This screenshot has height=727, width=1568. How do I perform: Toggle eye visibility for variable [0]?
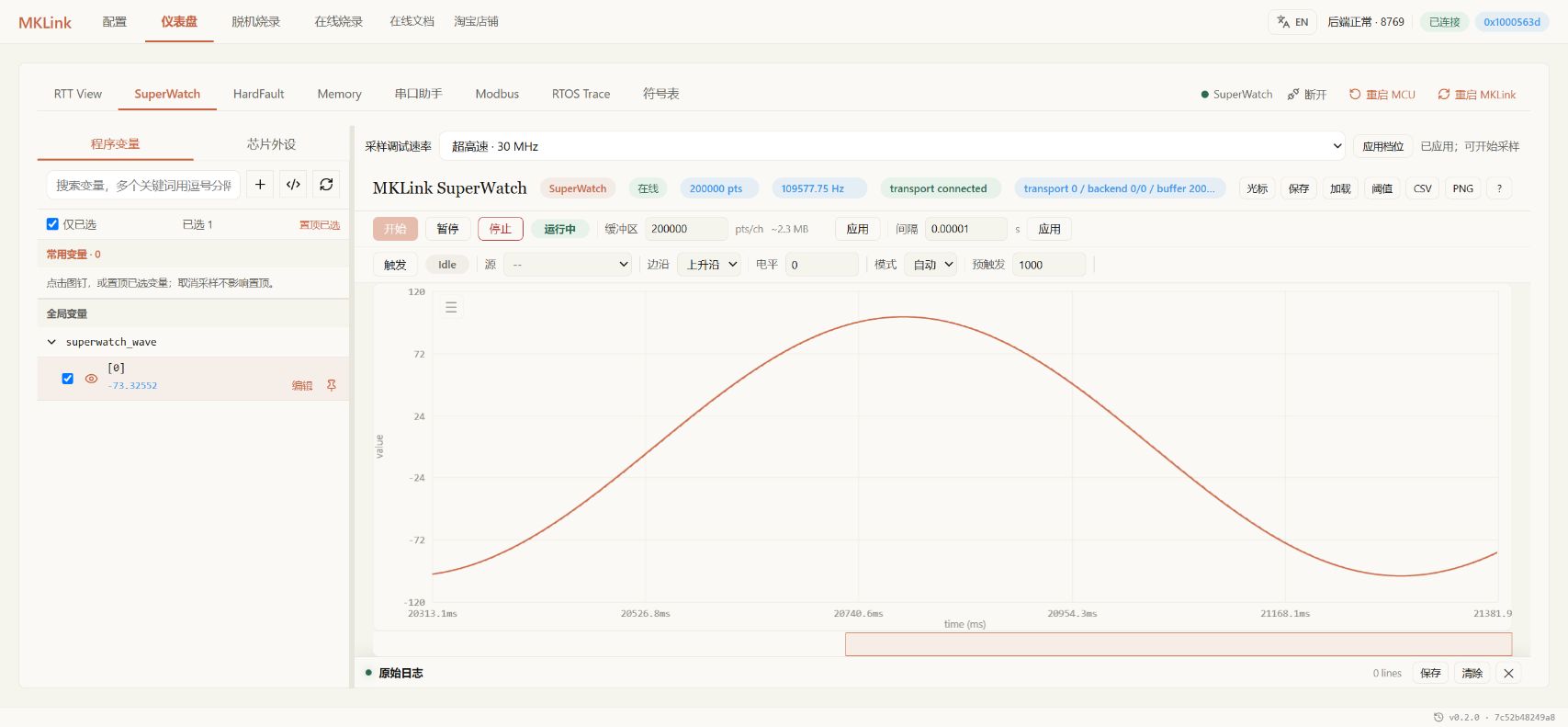click(x=91, y=379)
